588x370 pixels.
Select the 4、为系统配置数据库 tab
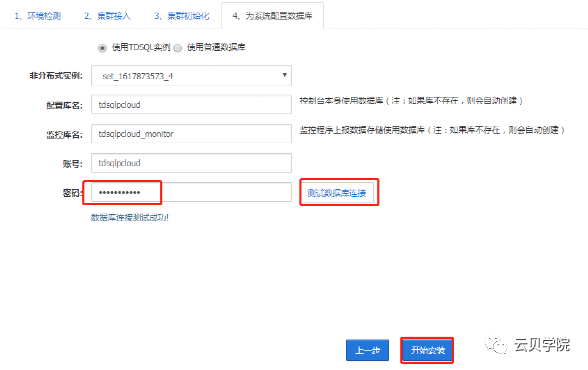[272, 16]
